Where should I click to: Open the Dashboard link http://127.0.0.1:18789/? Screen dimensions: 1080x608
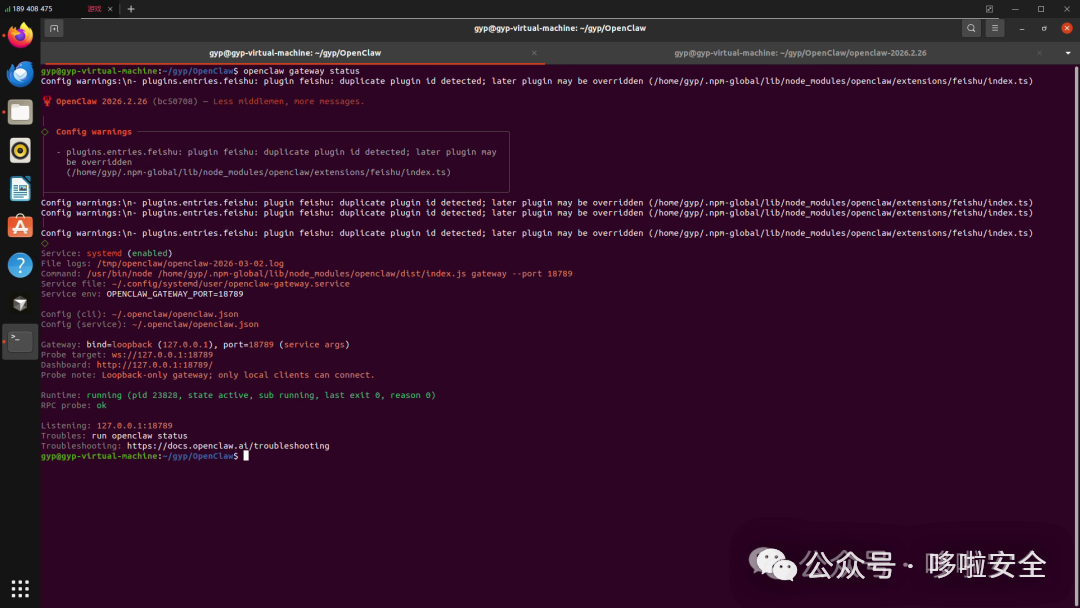click(154, 365)
